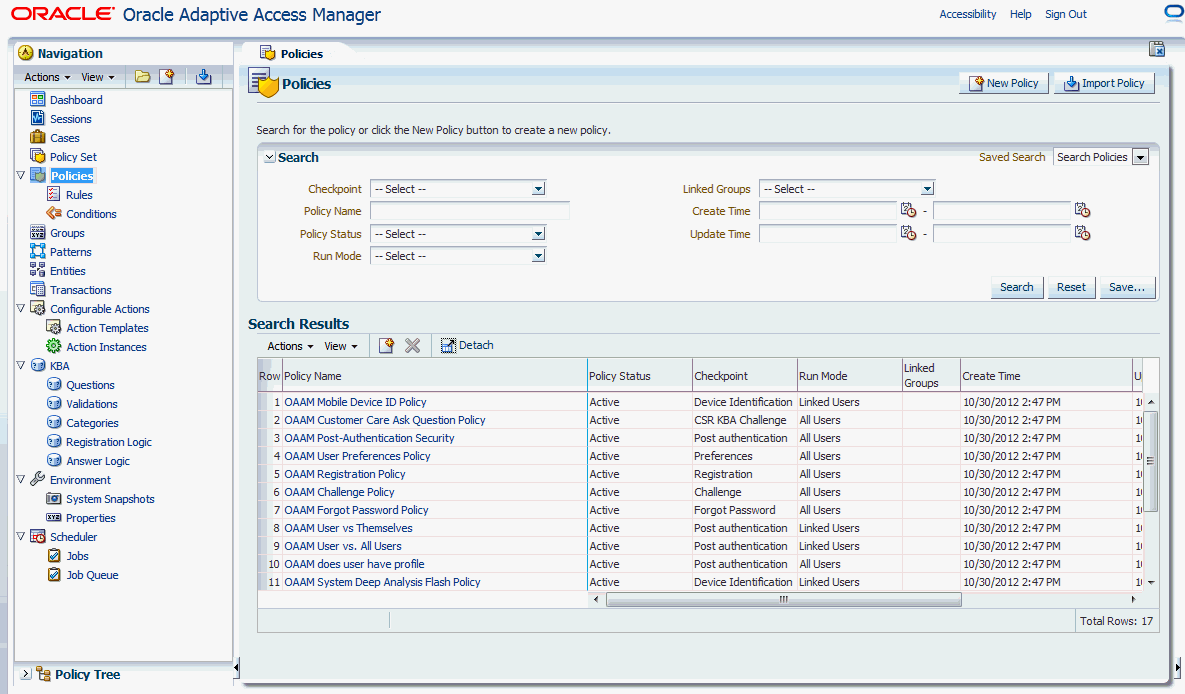Image resolution: width=1185 pixels, height=694 pixels.
Task: Open Jobs under Scheduler
Action: pyautogui.click(x=77, y=556)
